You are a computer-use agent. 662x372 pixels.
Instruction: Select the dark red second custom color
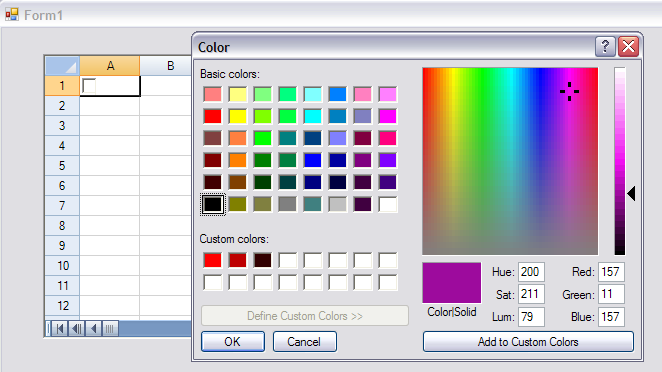pos(238,261)
